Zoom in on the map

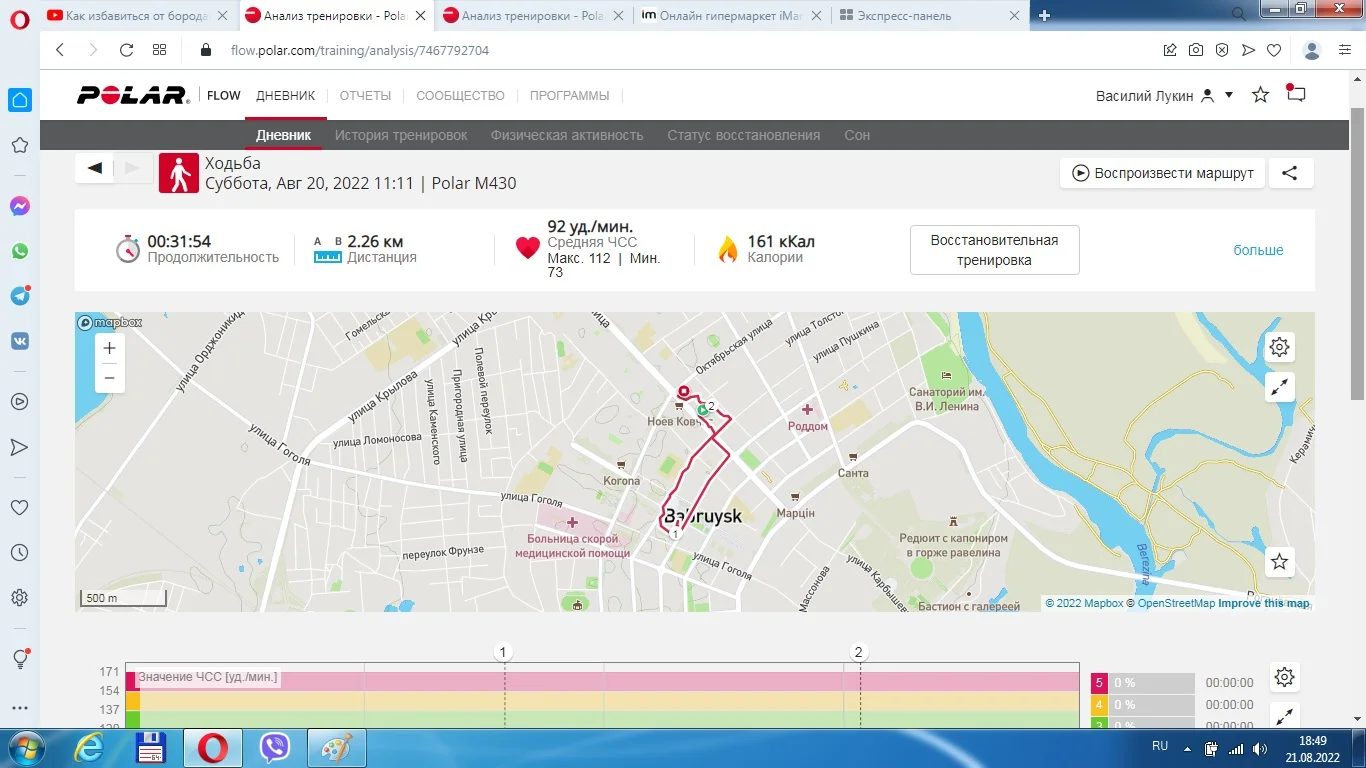tap(110, 348)
